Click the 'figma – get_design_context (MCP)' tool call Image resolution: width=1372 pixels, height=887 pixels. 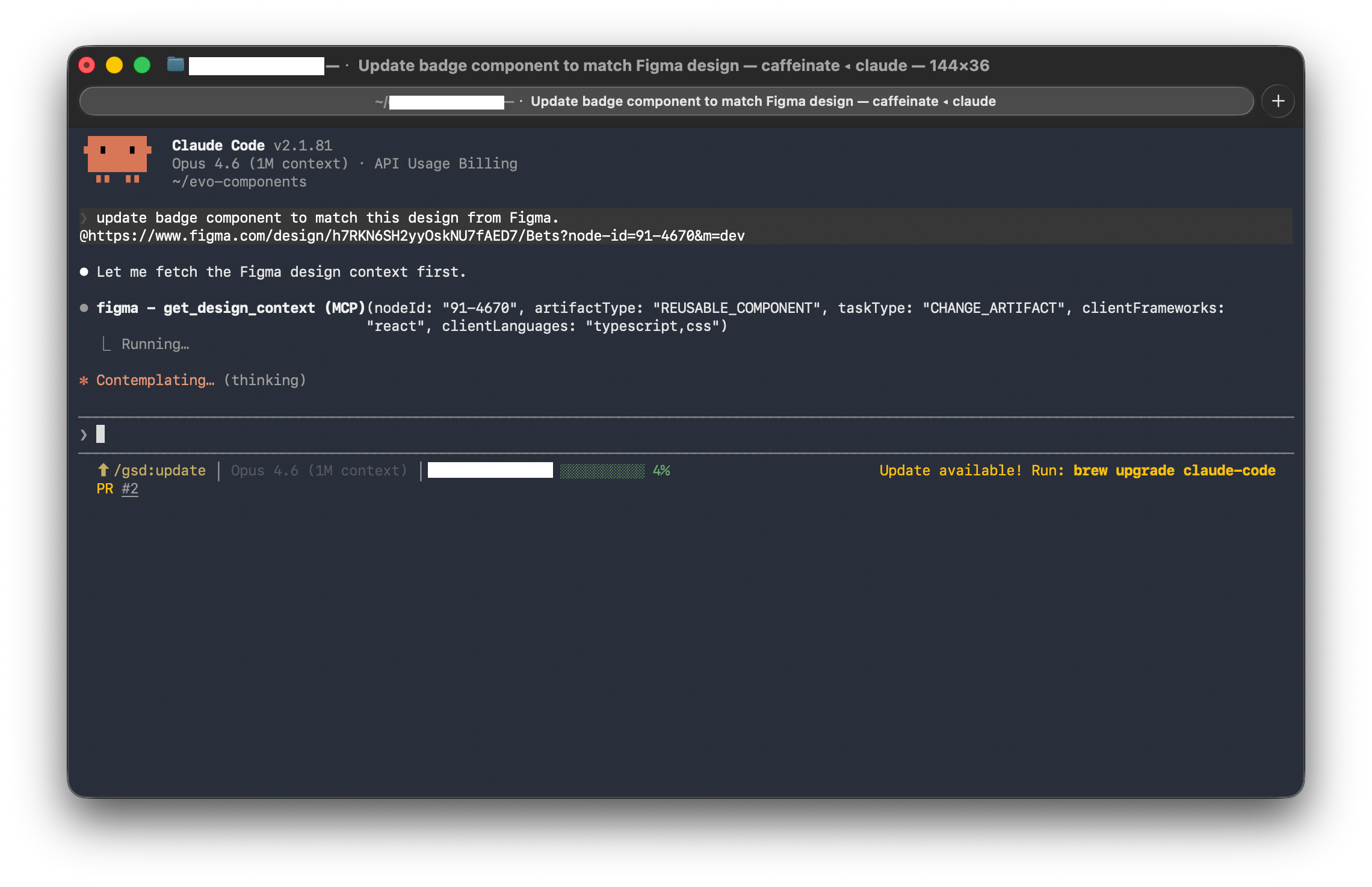(231, 308)
